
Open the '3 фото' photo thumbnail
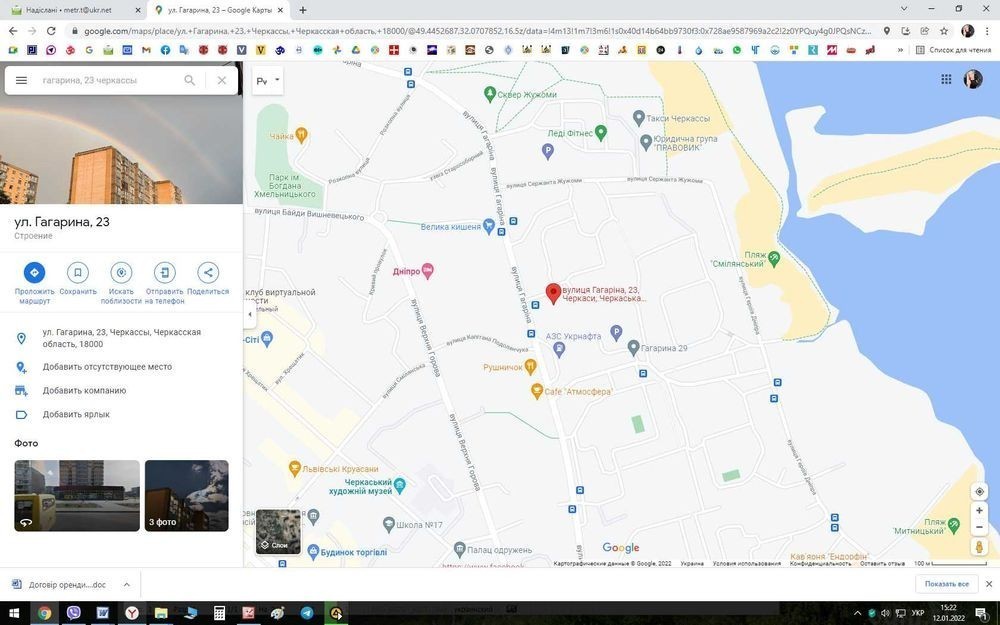[187, 495]
